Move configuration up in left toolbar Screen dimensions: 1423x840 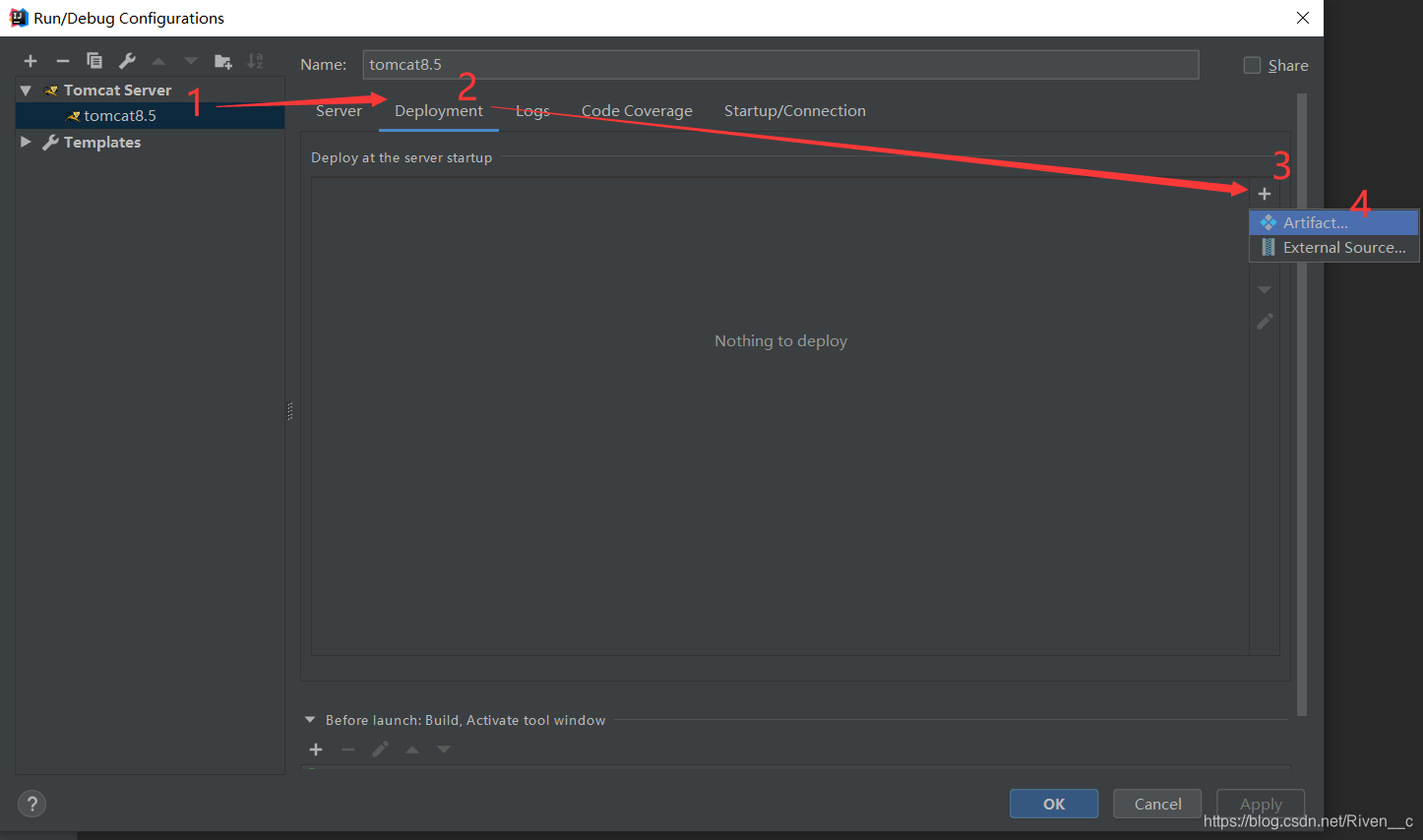pos(158,61)
